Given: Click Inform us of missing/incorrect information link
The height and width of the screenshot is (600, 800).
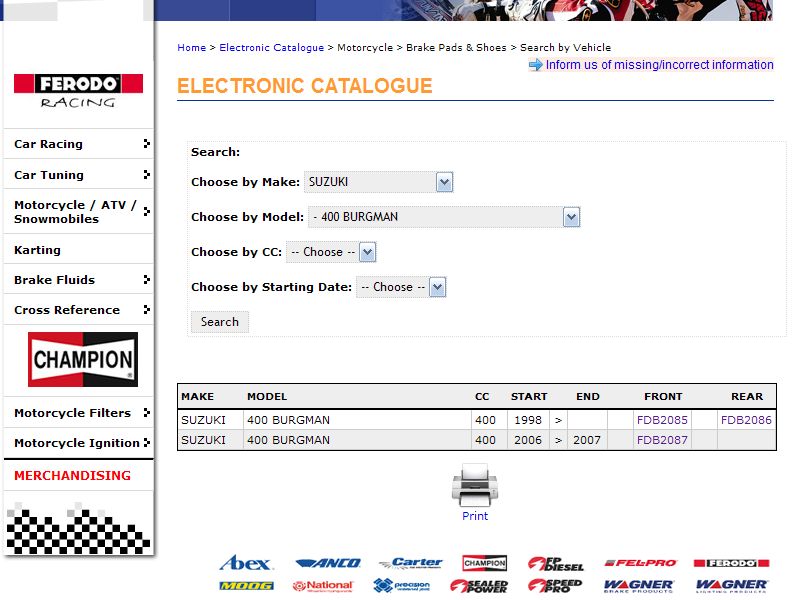Looking at the screenshot, I should [659, 65].
